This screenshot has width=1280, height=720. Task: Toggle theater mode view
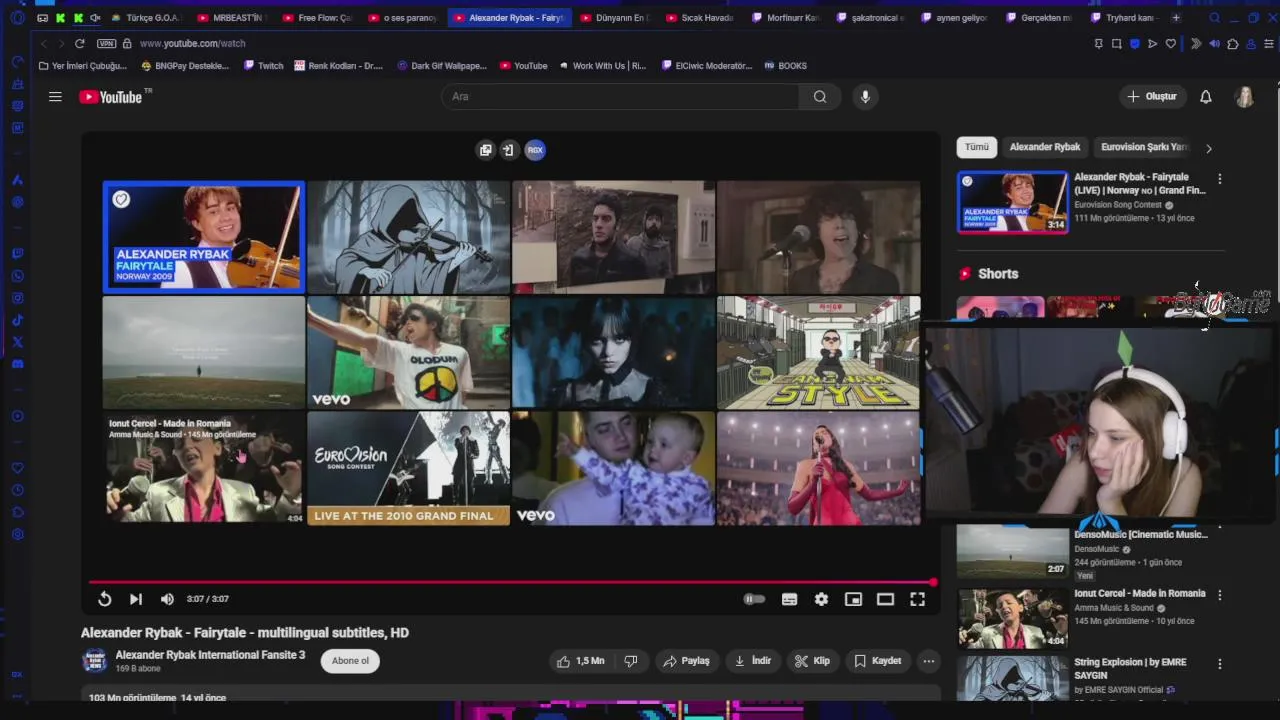[x=885, y=599]
